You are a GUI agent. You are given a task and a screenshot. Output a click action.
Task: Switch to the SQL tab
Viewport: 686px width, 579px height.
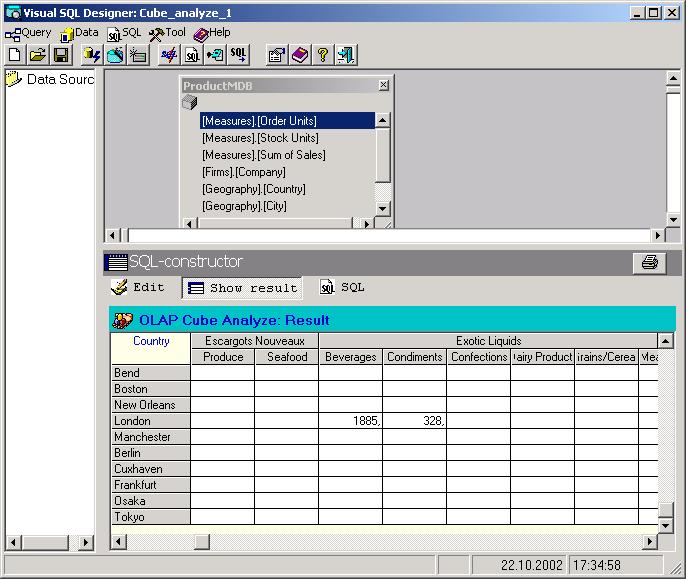coord(343,288)
